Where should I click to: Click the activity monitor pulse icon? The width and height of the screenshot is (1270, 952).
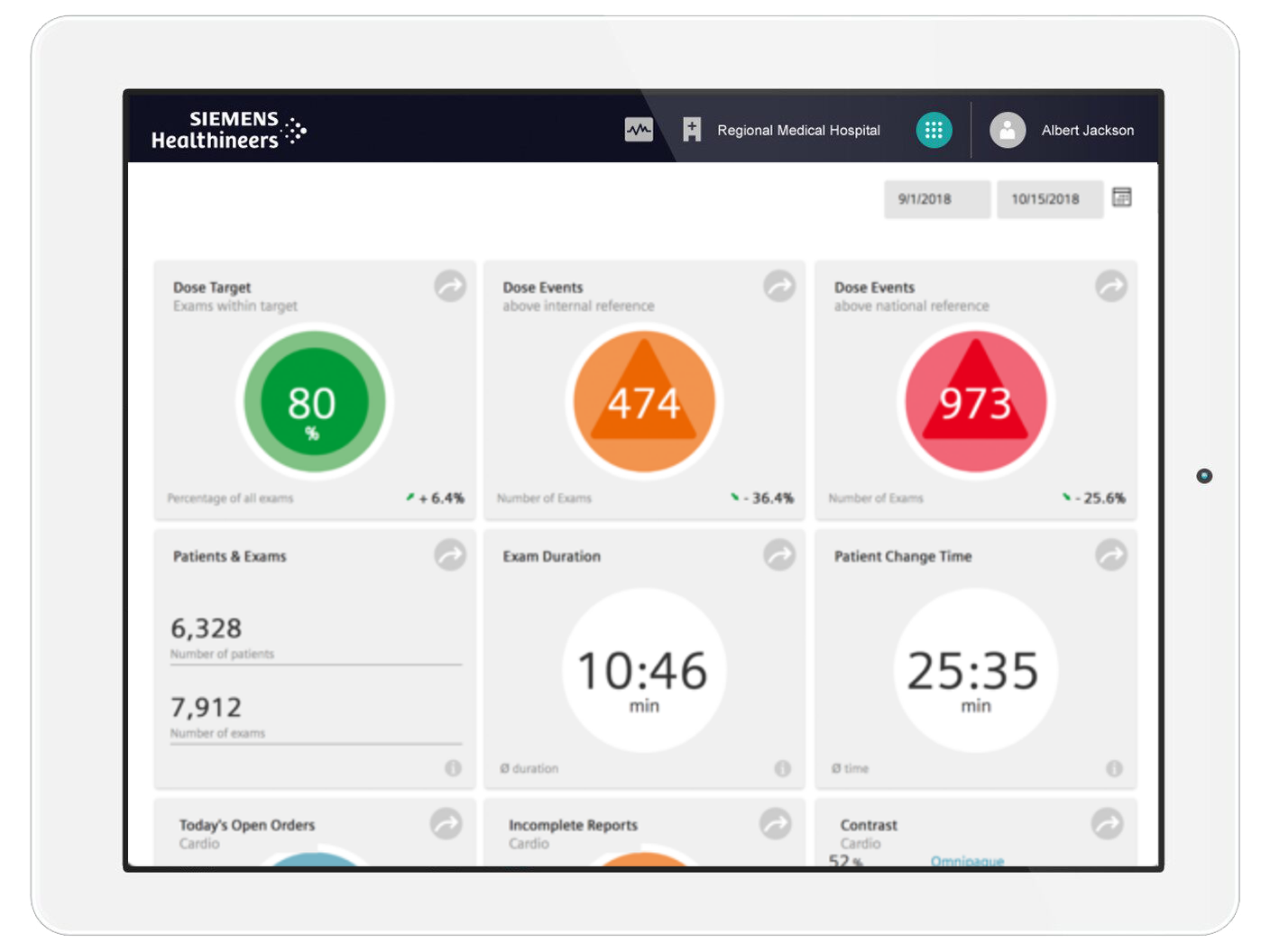pyautogui.click(x=639, y=130)
